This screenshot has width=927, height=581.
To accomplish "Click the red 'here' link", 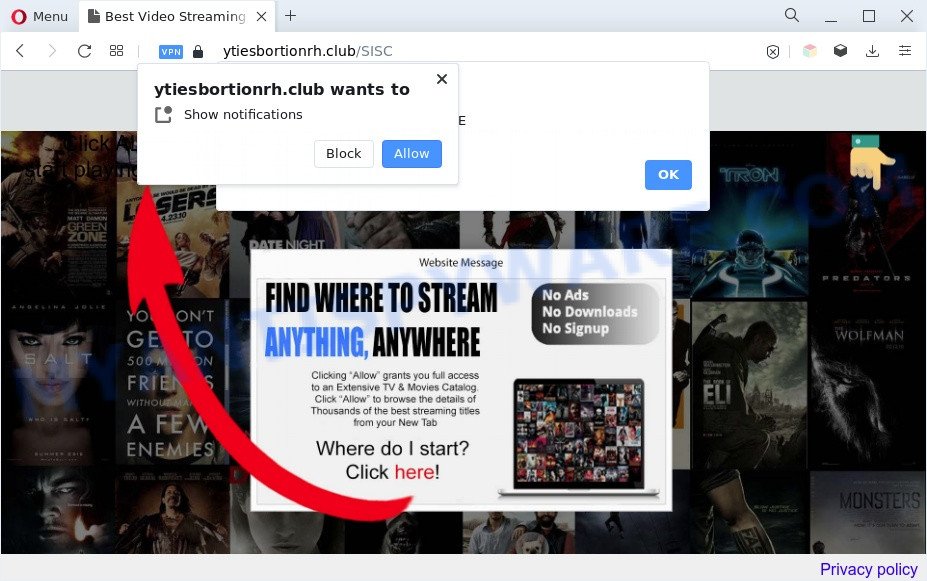I will [x=414, y=472].
